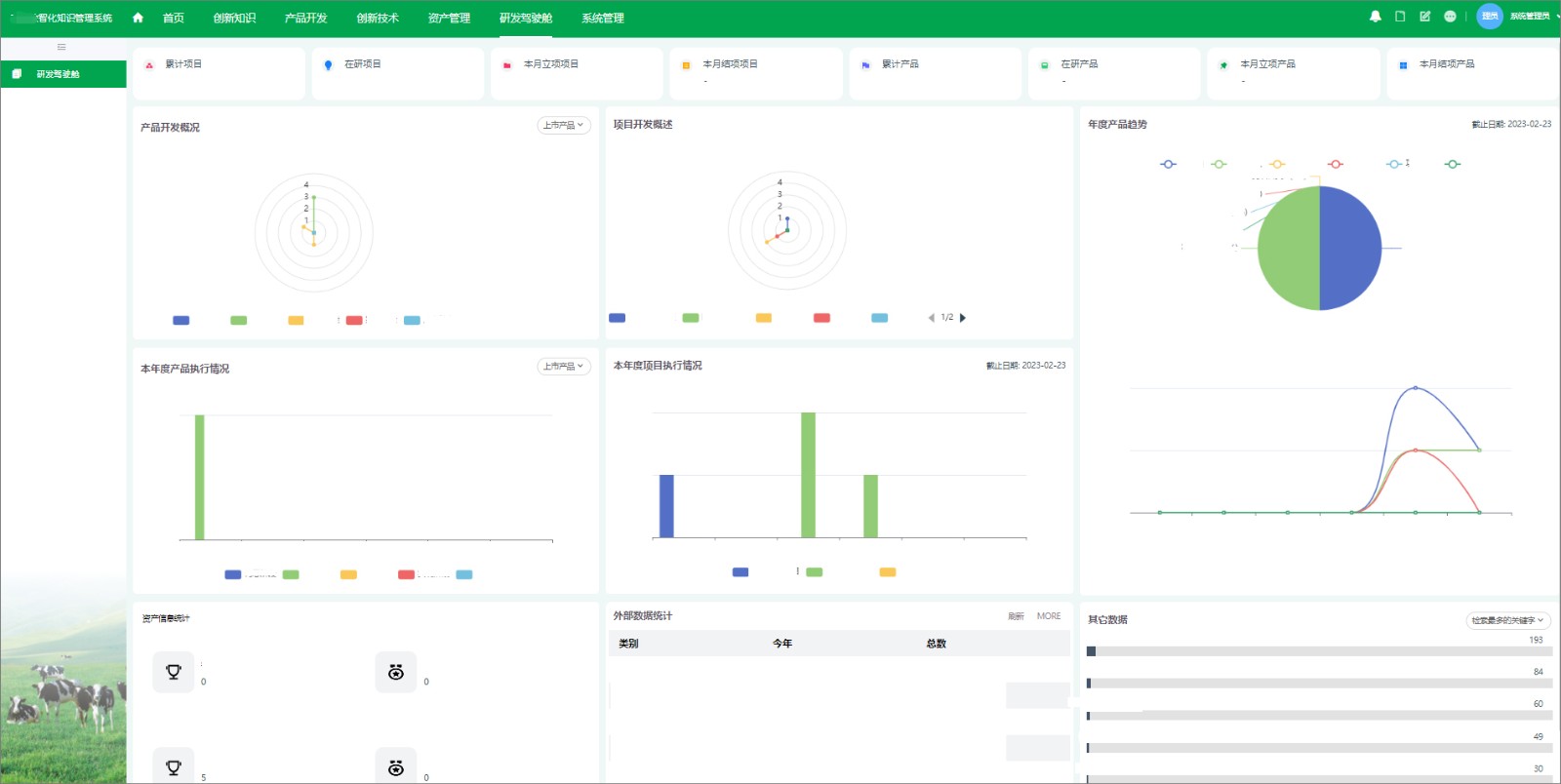Toggle the red legend series in 年度产品趋势
Screen dimensions: 1561x784
(1336, 164)
